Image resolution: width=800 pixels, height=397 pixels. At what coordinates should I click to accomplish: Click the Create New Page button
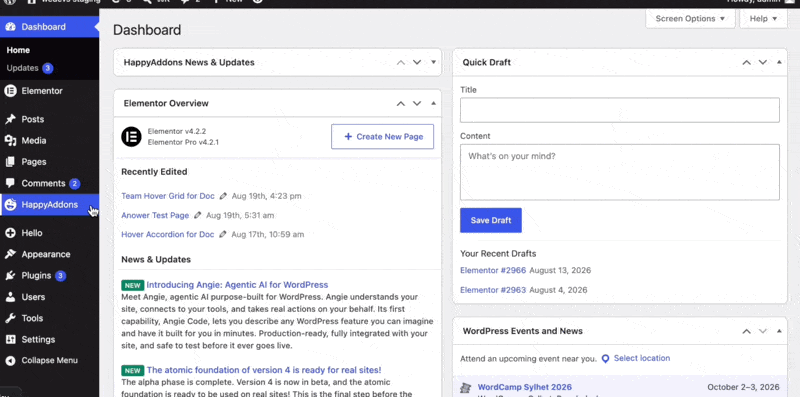383,137
